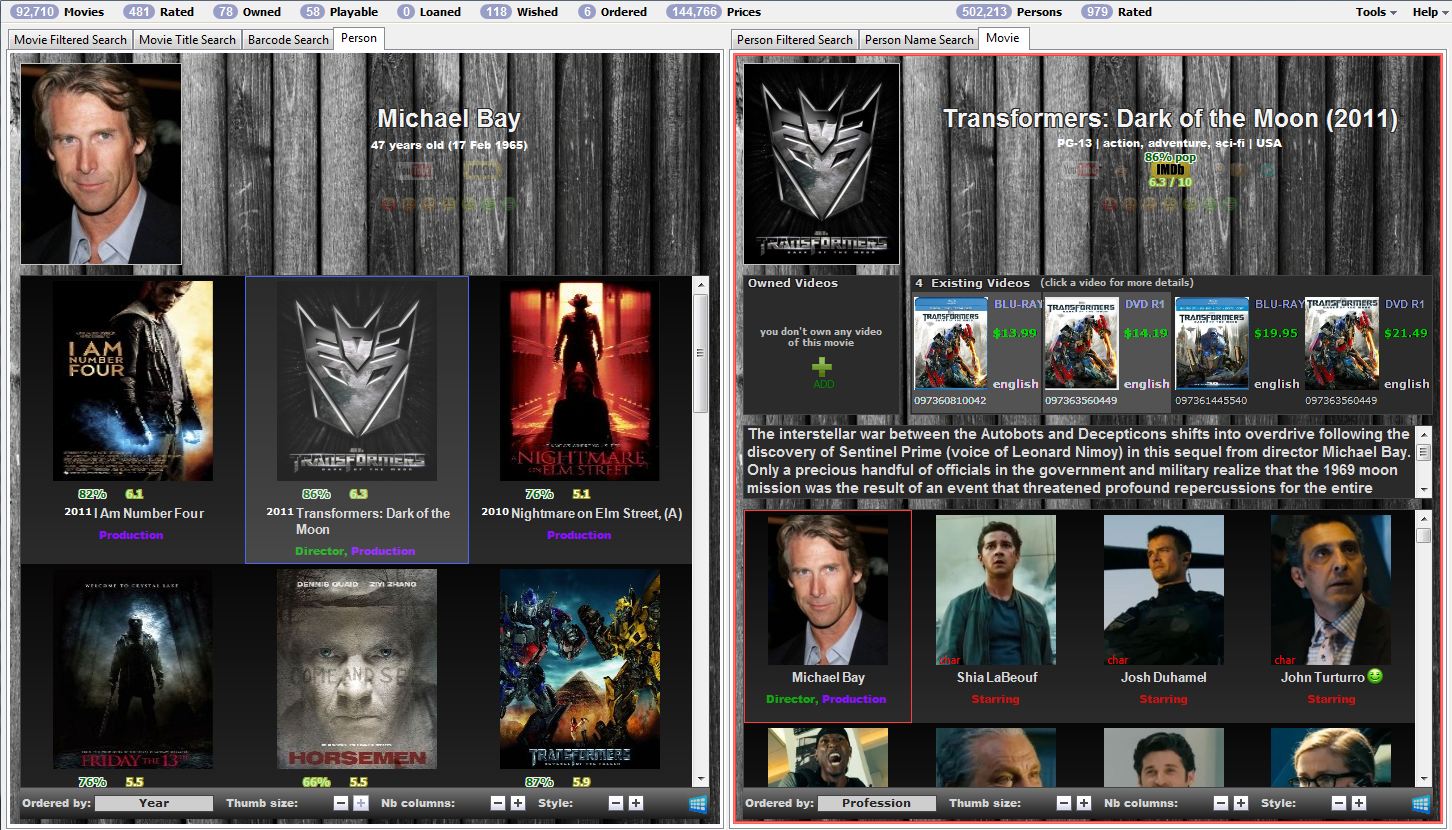Select the Movie tab in the right panel
The image size is (1452, 830).
pos(1002,38)
